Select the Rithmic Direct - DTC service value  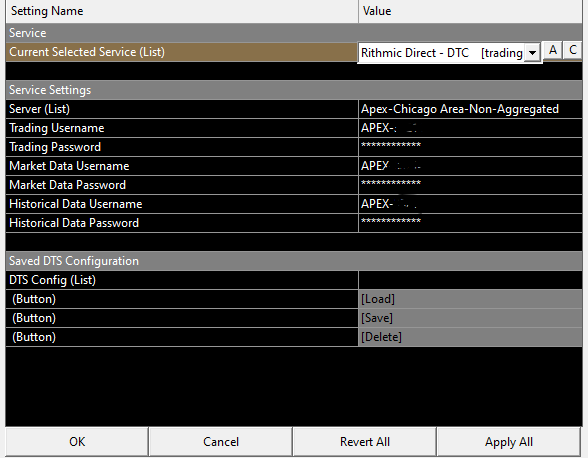pos(441,53)
